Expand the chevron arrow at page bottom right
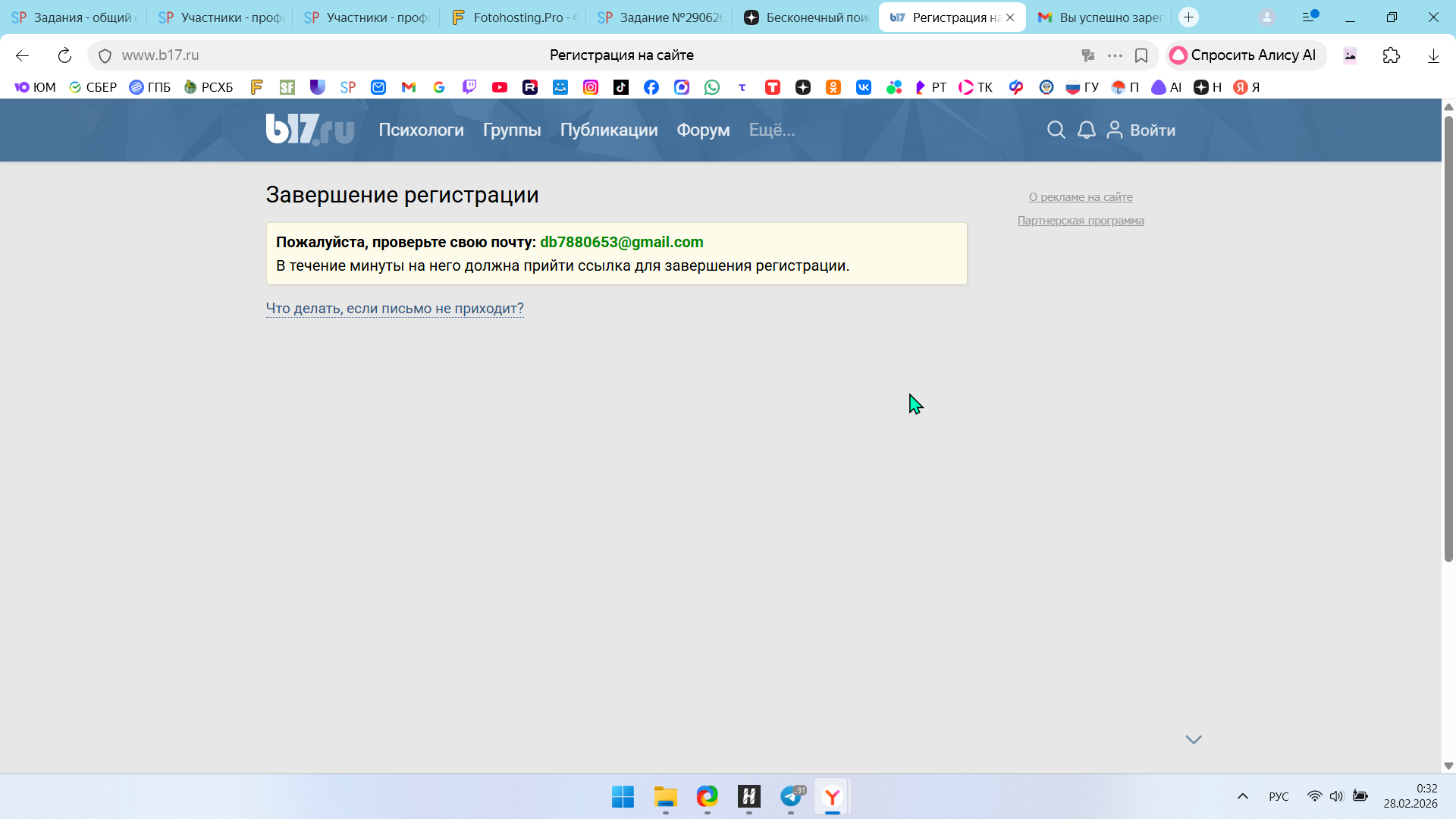 [1193, 739]
